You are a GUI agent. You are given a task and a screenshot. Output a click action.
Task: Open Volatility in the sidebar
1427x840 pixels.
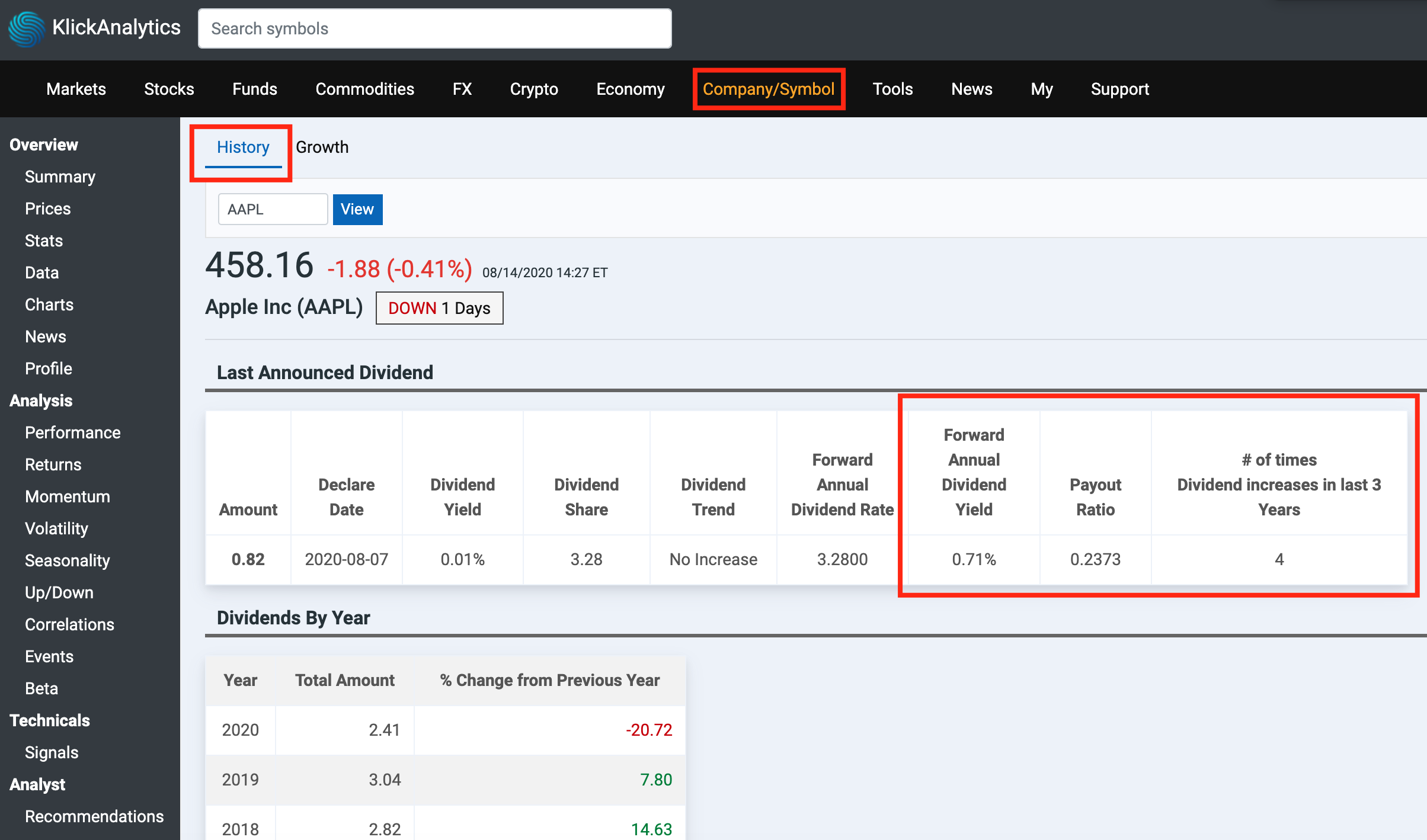pos(56,528)
